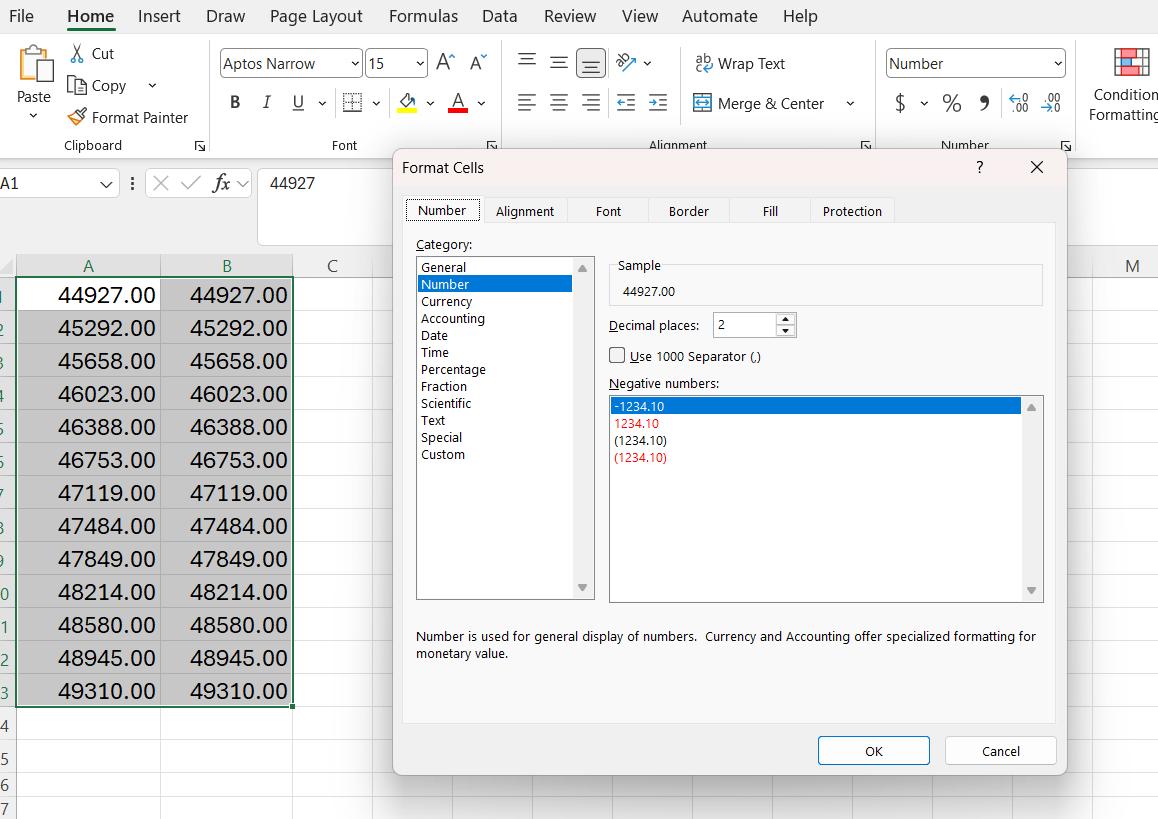Click Merge & Center button

[758, 103]
